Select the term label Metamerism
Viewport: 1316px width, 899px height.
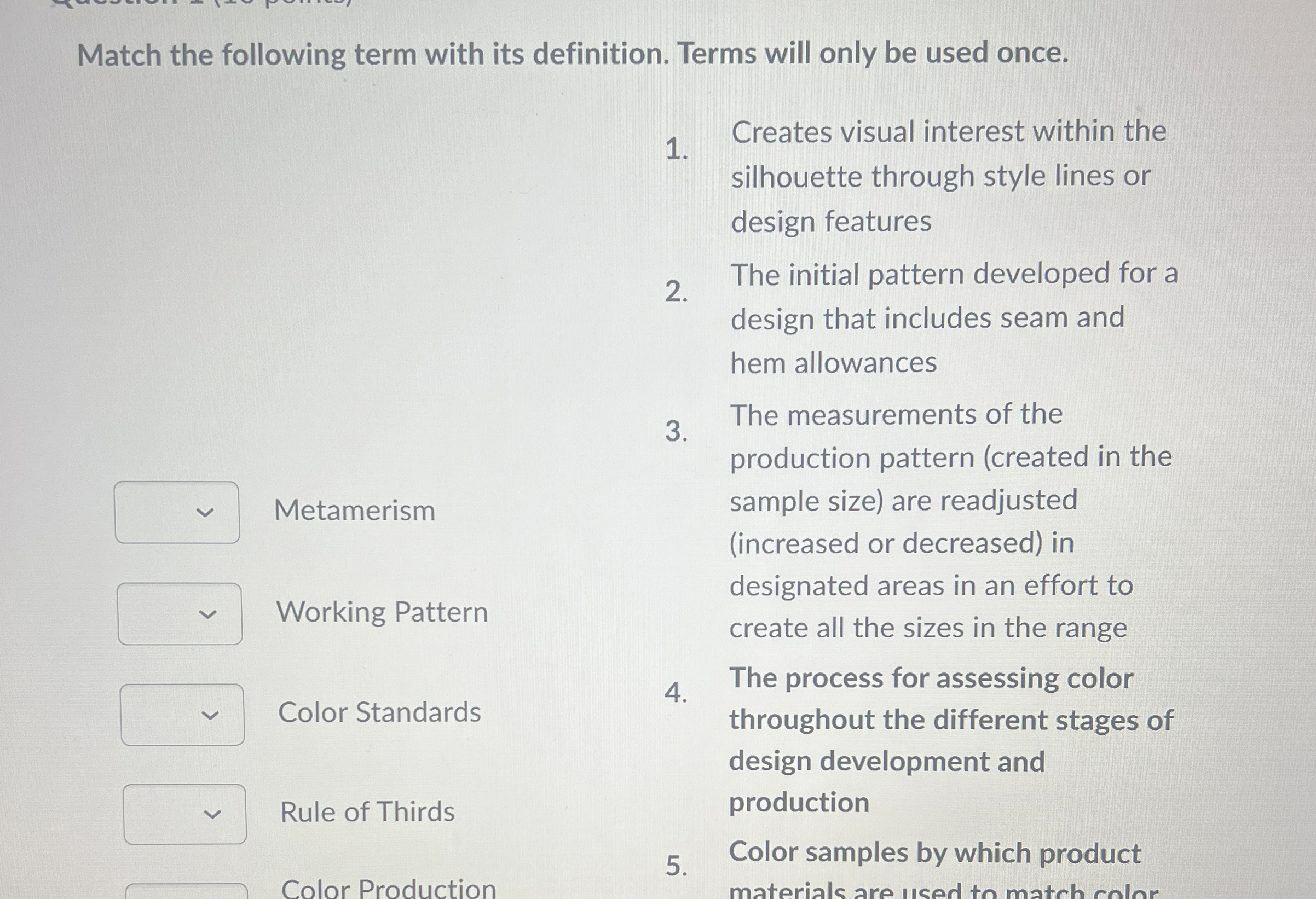356,511
